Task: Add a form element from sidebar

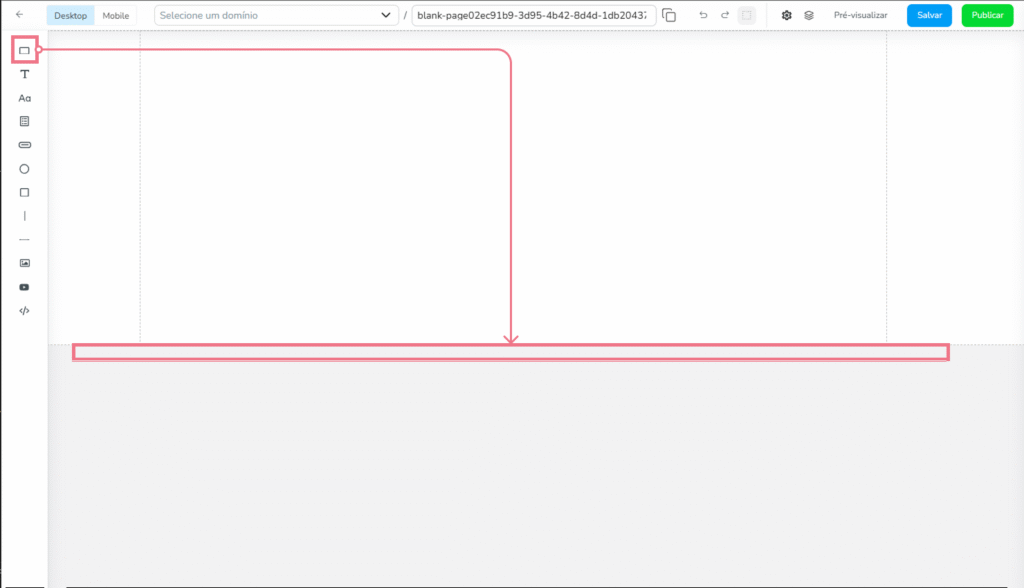Action: point(24,121)
